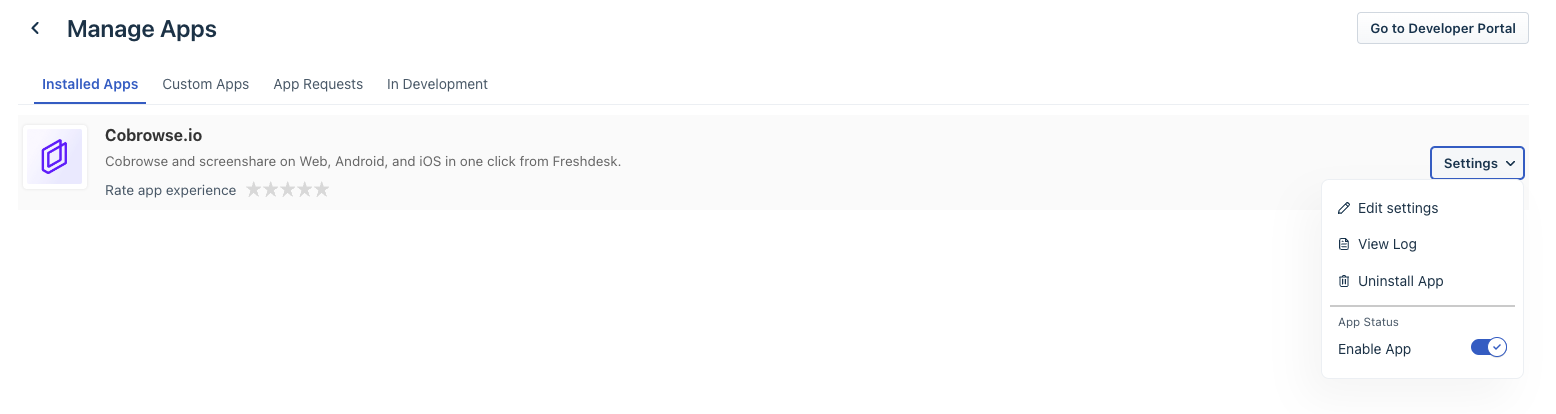1556x414 pixels.
Task: Click the back arrow beside Manage Apps
Action: (36, 29)
